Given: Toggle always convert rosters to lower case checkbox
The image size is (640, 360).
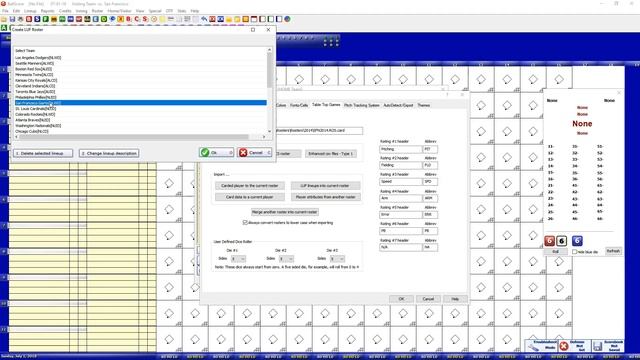Looking at the screenshot, I should pos(245,223).
